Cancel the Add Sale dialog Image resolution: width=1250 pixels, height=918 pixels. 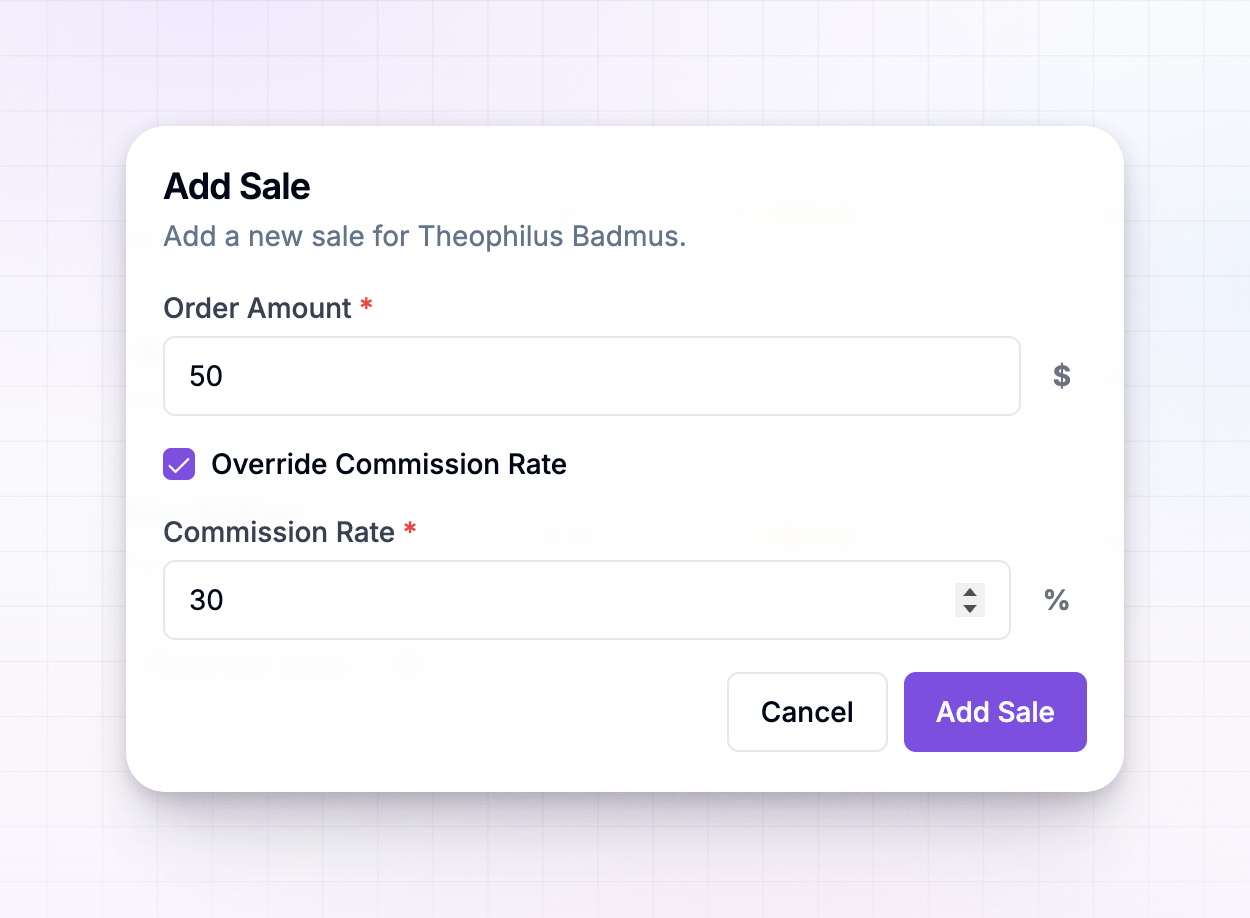[807, 712]
